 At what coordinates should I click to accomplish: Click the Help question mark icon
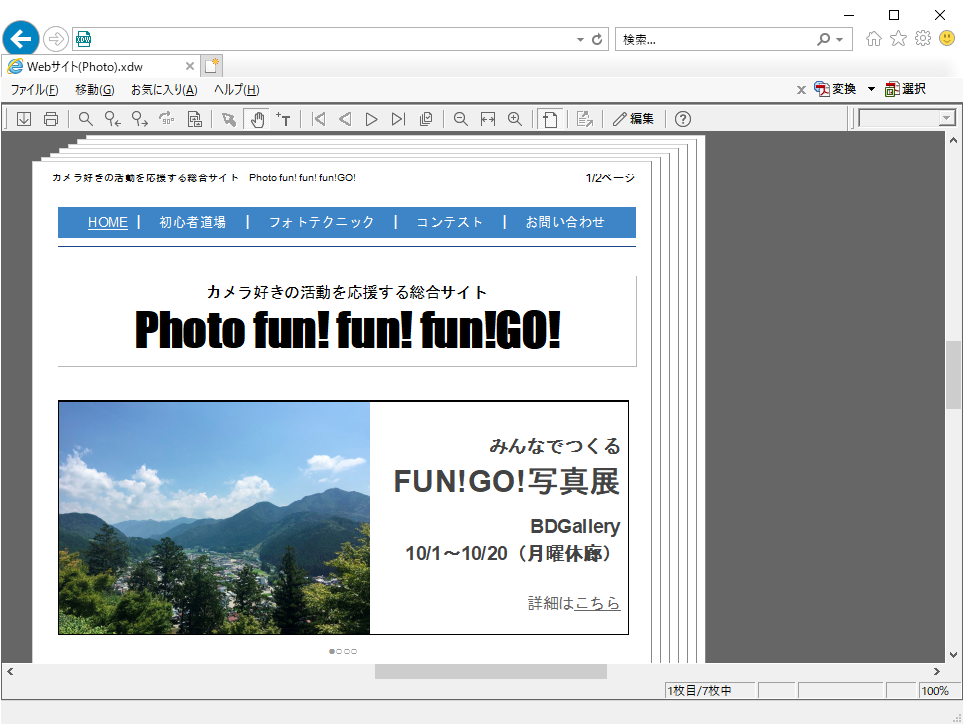pos(681,119)
